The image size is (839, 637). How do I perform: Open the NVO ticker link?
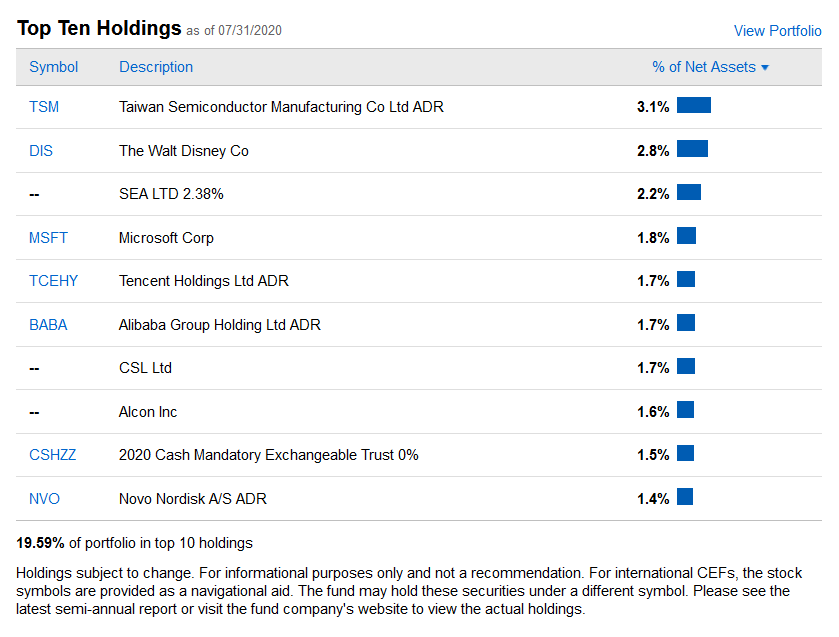point(44,499)
